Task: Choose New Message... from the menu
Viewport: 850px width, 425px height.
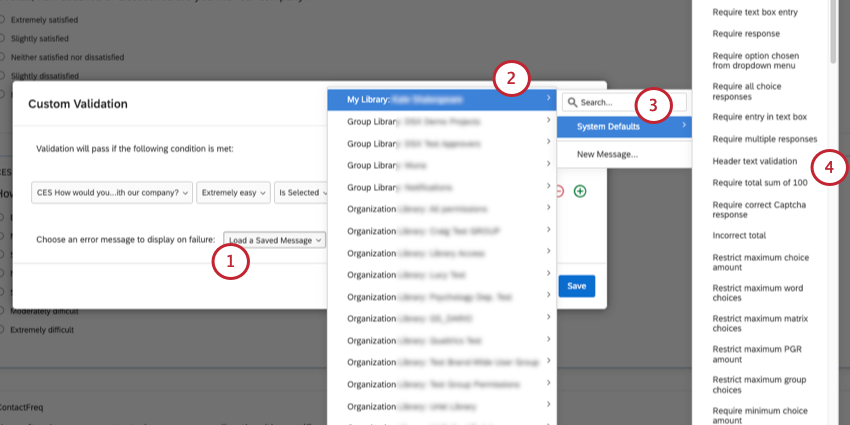Action: point(607,154)
